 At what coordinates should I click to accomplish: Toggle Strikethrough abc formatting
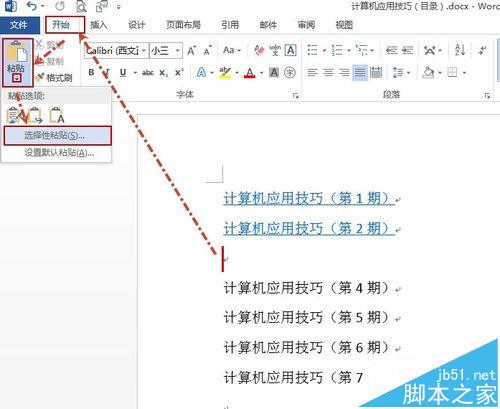(x=148, y=73)
